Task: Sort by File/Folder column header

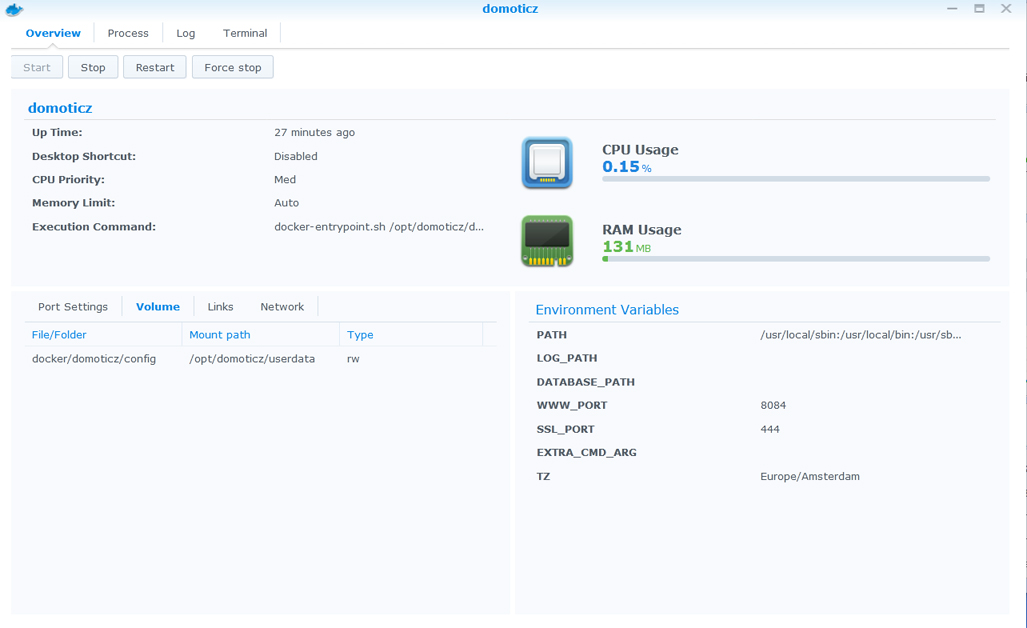Action: [x=103, y=335]
